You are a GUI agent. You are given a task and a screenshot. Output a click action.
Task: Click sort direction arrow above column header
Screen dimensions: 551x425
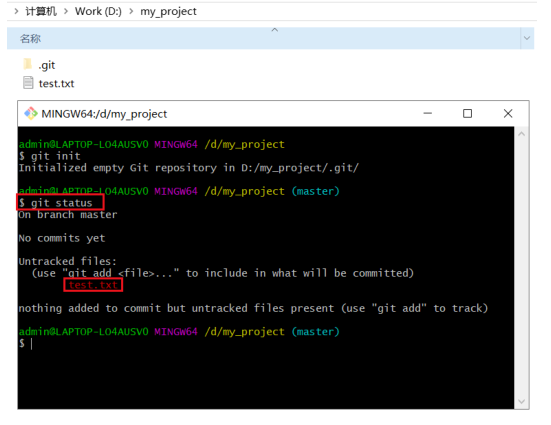(275, 30)
